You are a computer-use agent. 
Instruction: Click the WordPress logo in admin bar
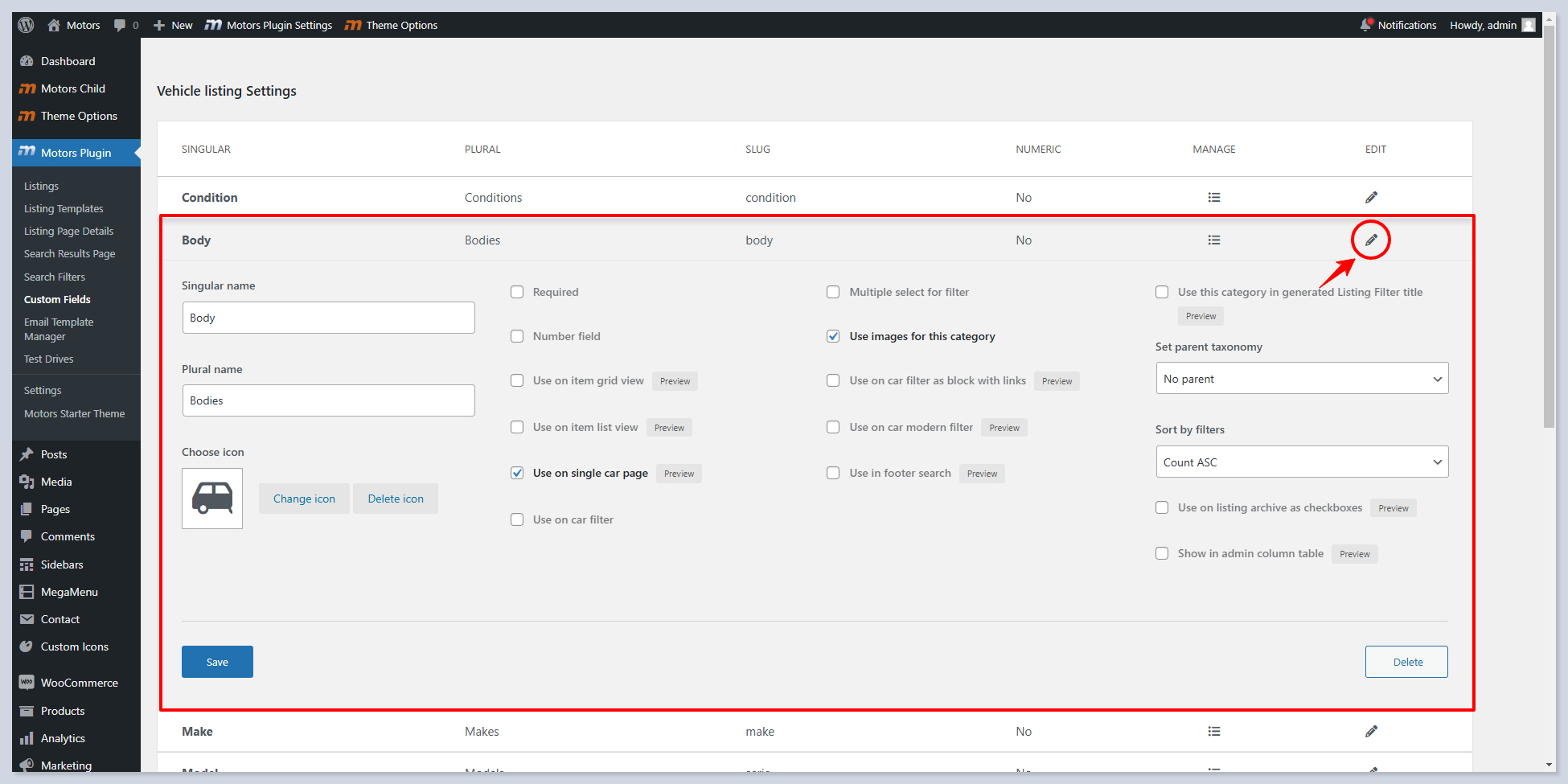tap(26, 25)
